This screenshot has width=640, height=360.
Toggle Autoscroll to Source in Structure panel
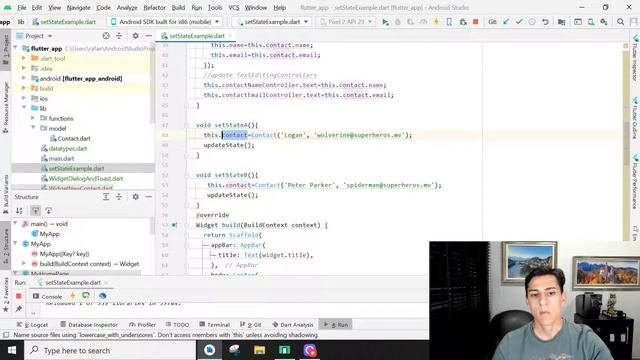(36, 211)
